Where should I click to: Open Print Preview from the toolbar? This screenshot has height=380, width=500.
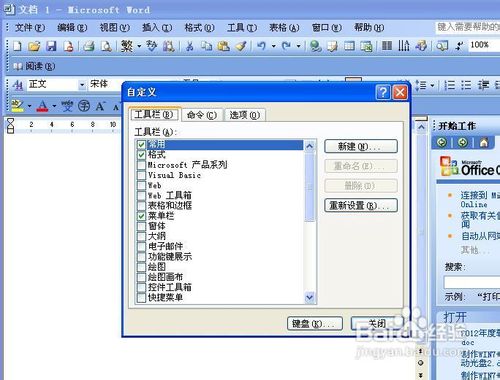(106, 46)
